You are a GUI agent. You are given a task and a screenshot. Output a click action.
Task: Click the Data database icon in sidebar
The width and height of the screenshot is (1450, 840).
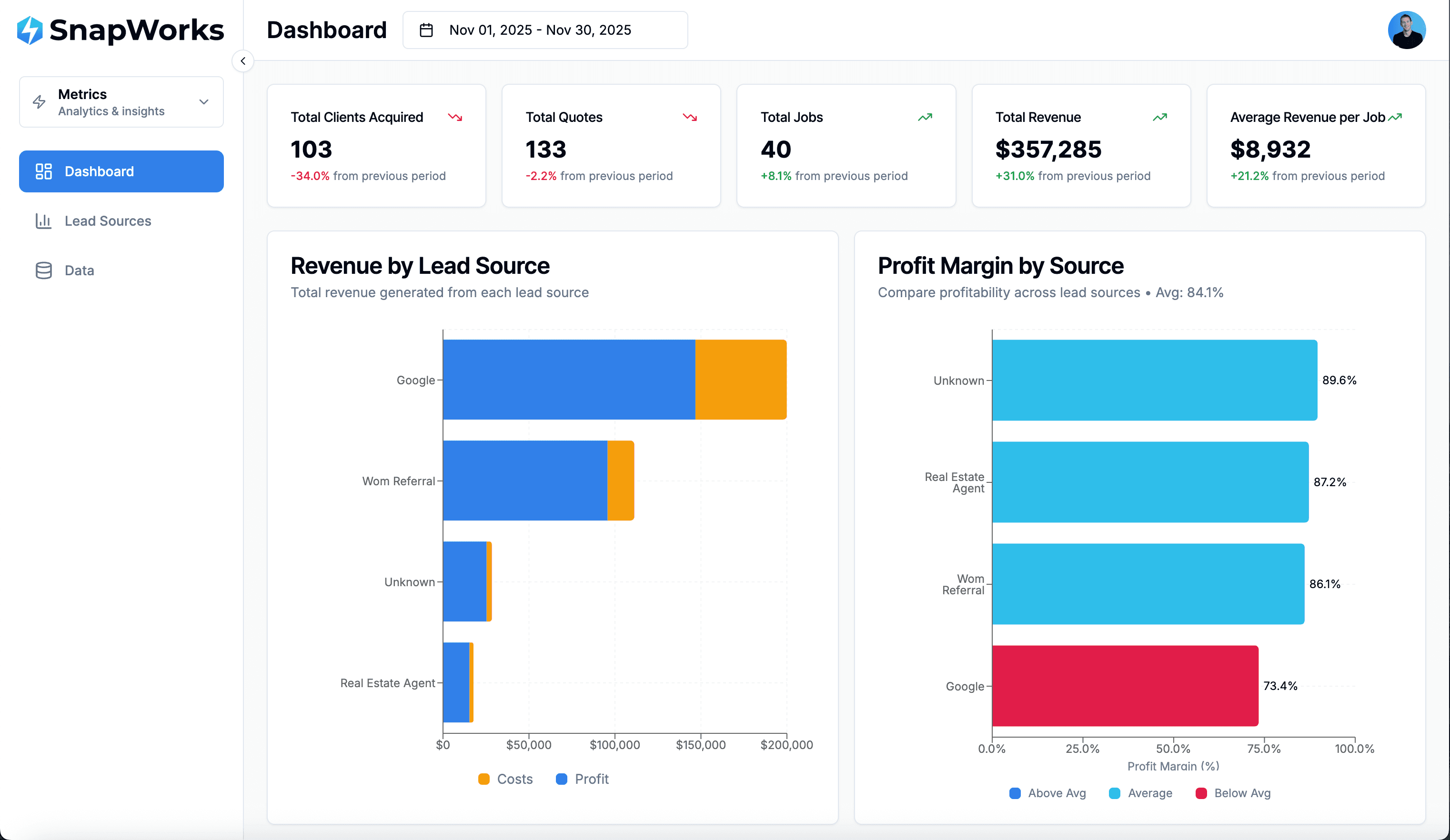point(44,270)
